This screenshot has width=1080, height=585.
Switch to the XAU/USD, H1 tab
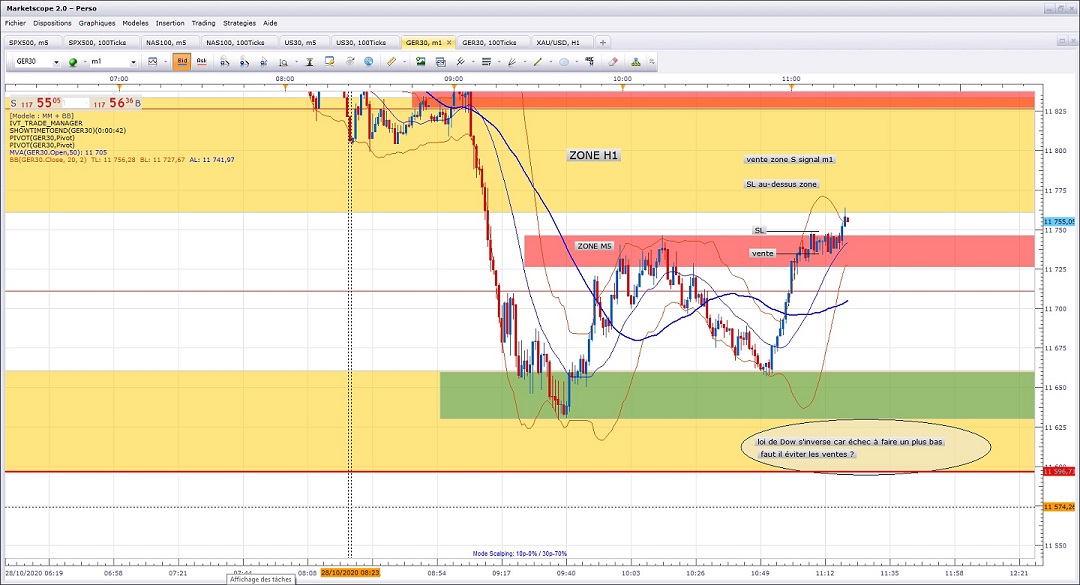pos(561,43)
